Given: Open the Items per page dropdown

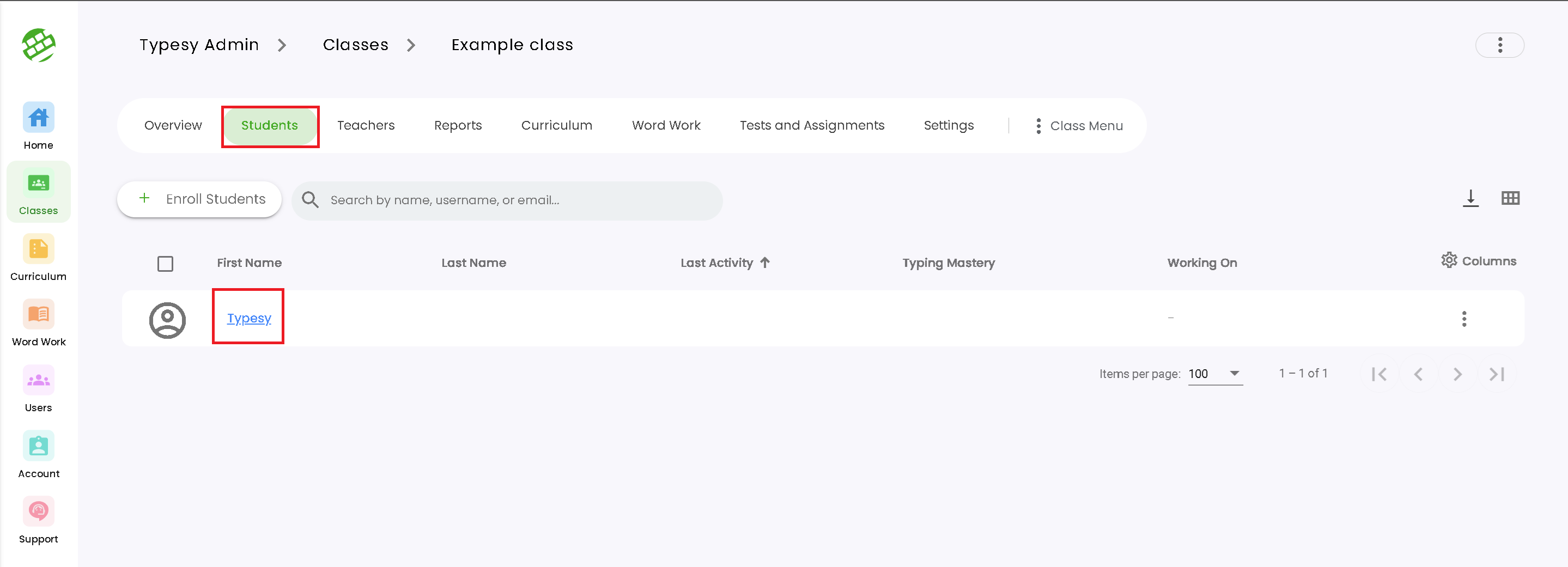Looking at the screenshot, I should pyautogui.click(x=1215, y=374).
